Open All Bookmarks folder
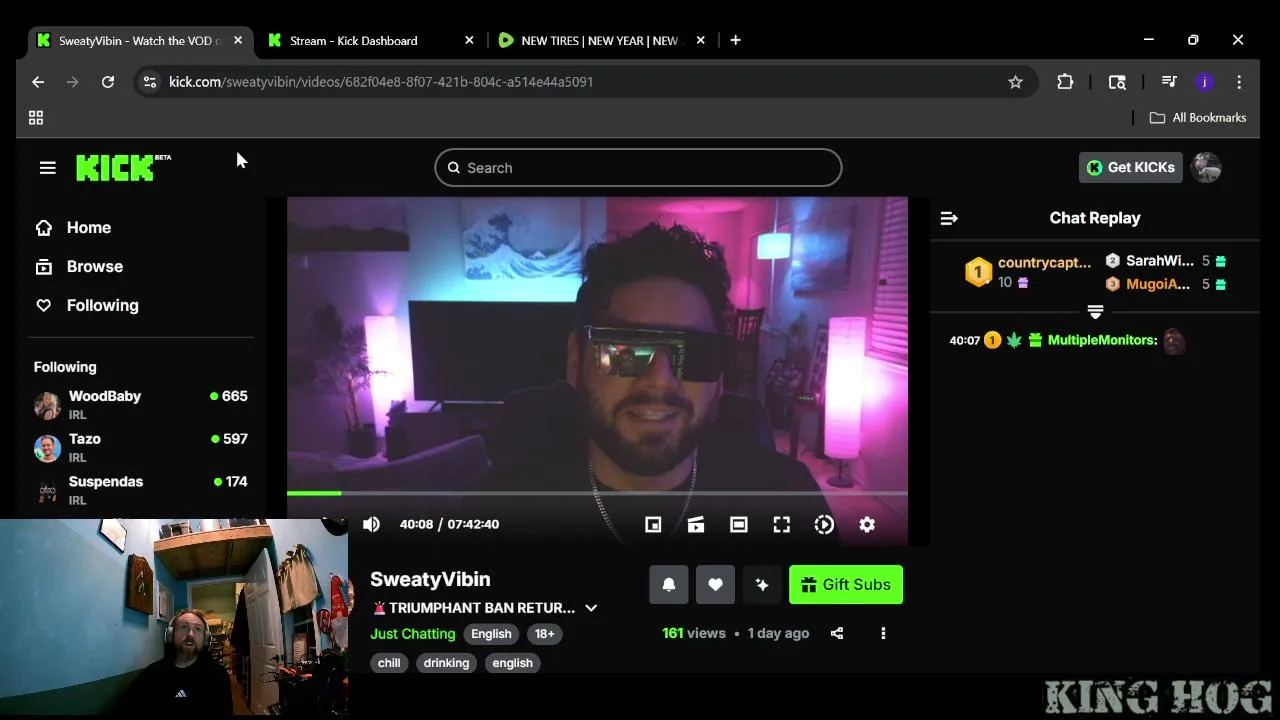The height and width of the screenshot is (720, 1280). [1198, 118]
